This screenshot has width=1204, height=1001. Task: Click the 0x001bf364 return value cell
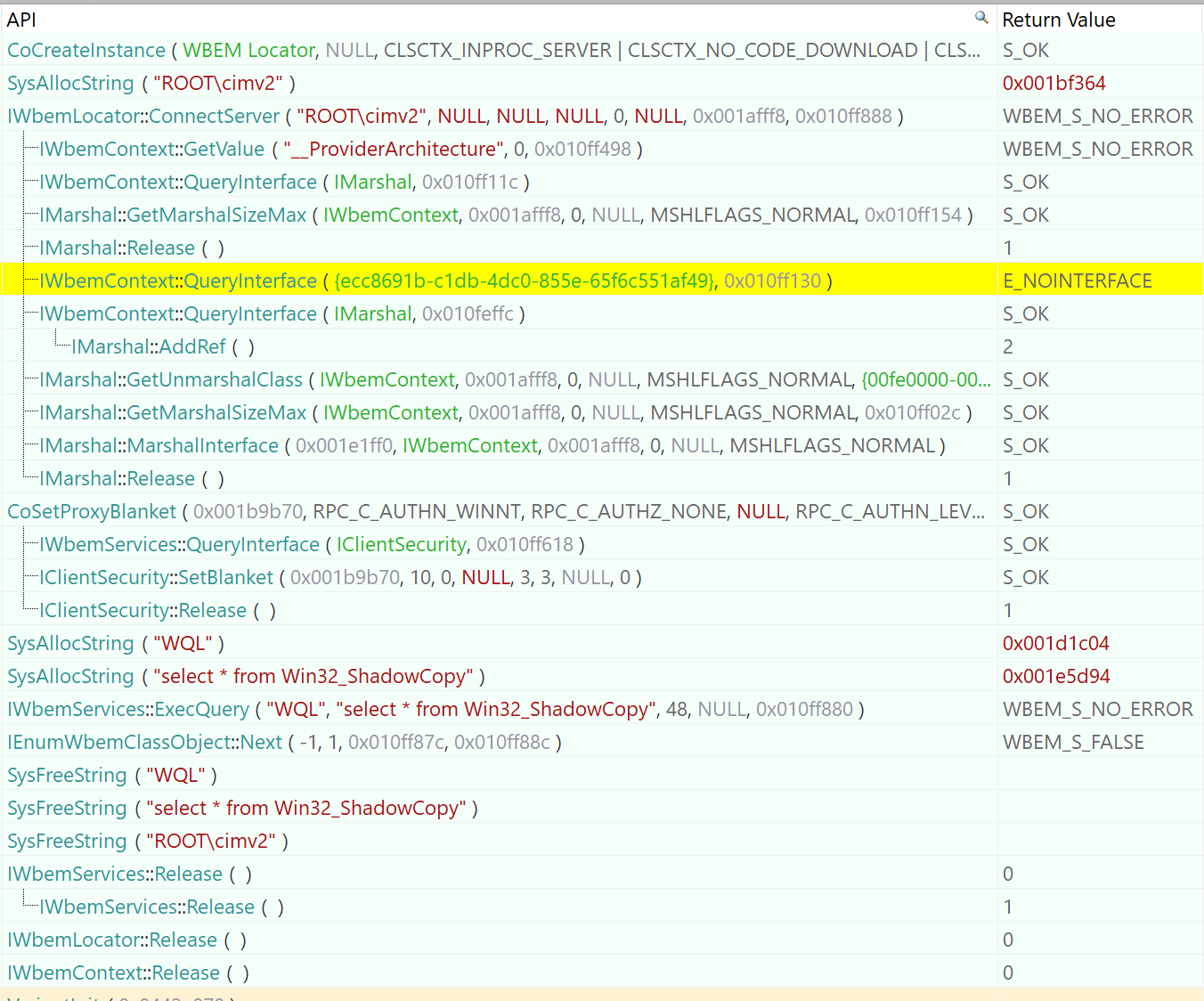coord(1053,84)
